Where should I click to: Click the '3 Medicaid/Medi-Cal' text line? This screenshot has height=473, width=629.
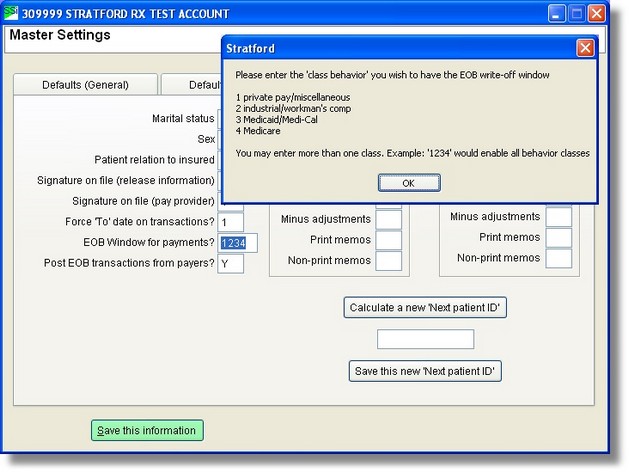[276, 120]
